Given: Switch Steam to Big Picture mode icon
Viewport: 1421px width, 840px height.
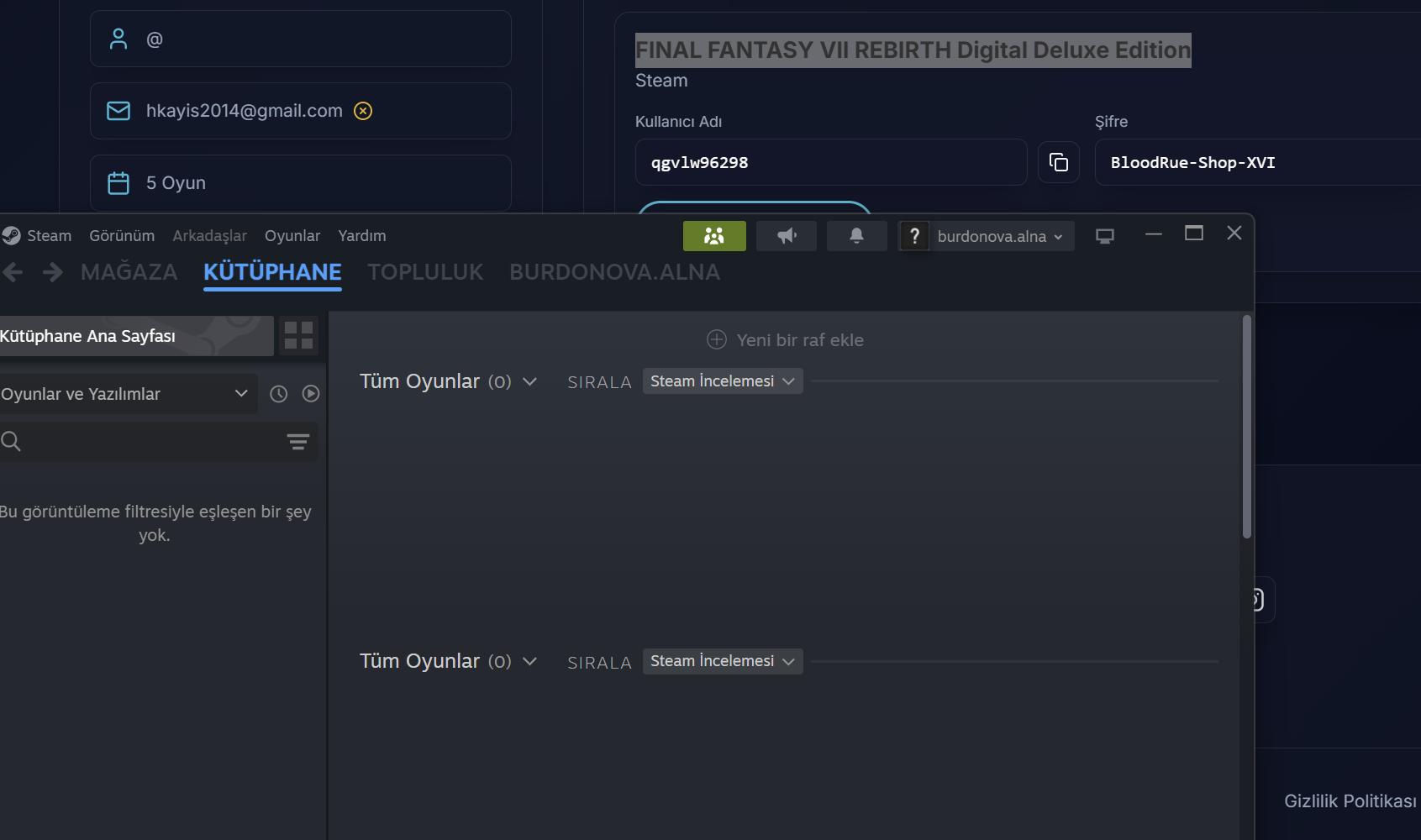Looking at the screenshot, I should (x=1105, y=237).
